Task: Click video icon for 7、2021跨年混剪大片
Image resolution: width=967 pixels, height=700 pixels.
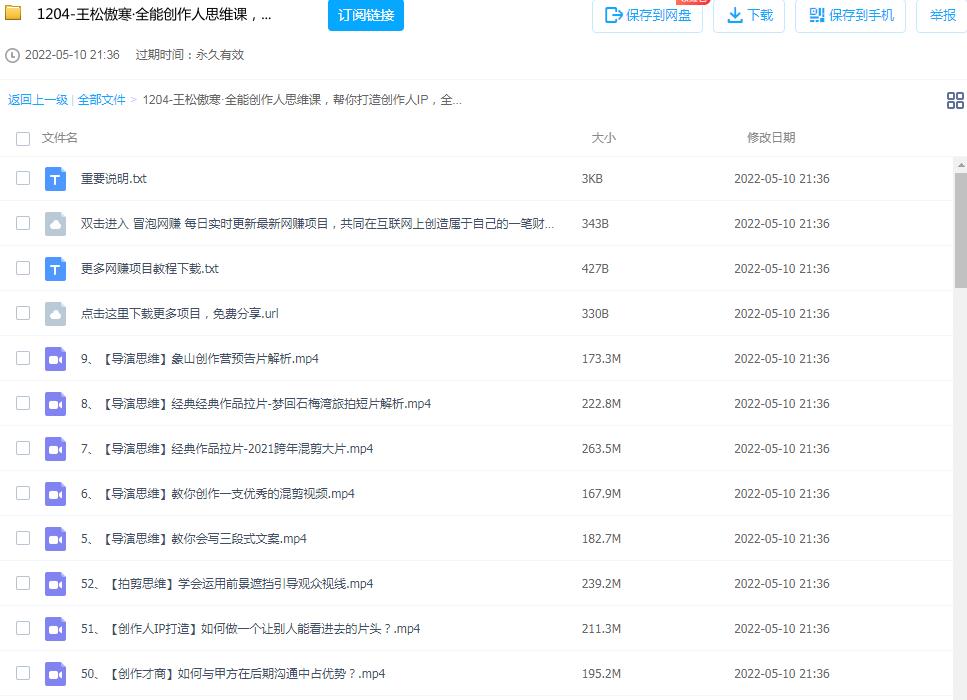Action: [56, 449]
